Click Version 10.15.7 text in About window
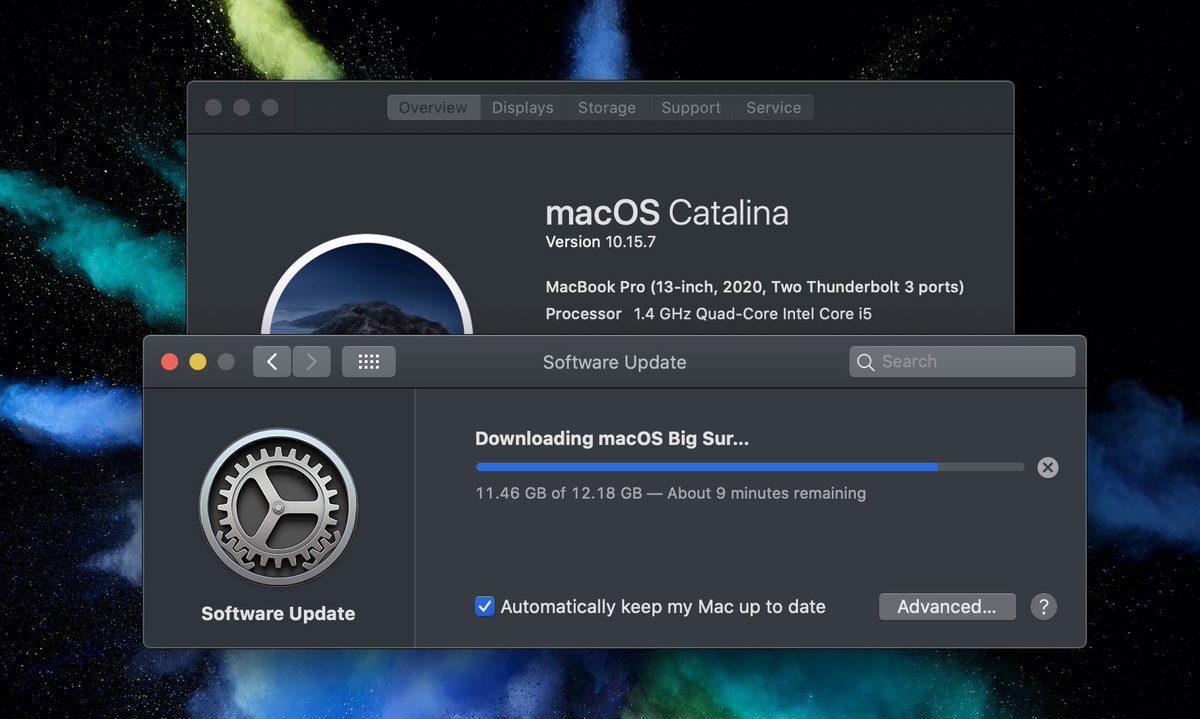 (600, 242)
